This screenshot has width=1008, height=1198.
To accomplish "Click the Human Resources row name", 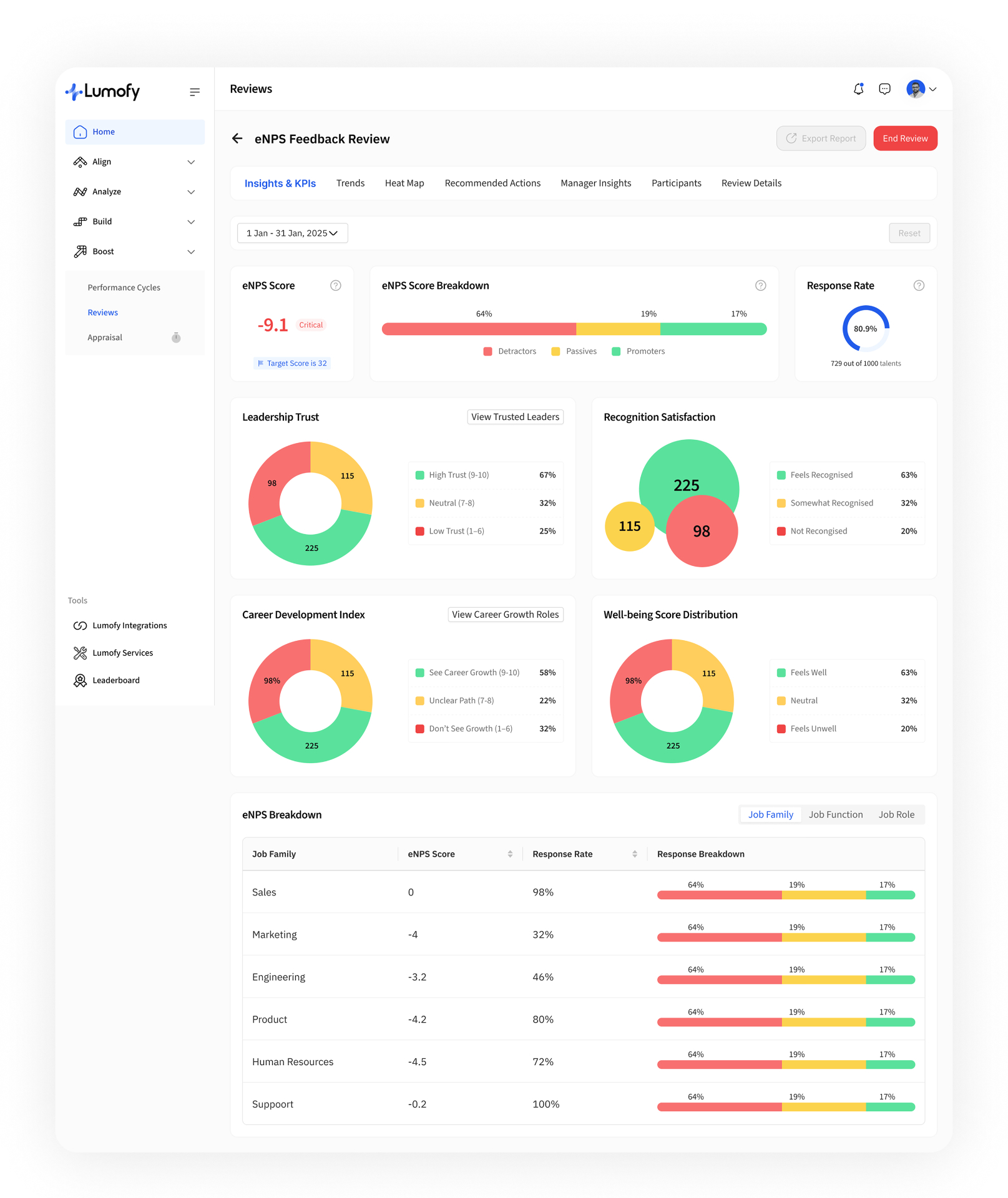I will [x=293, y=1062].
